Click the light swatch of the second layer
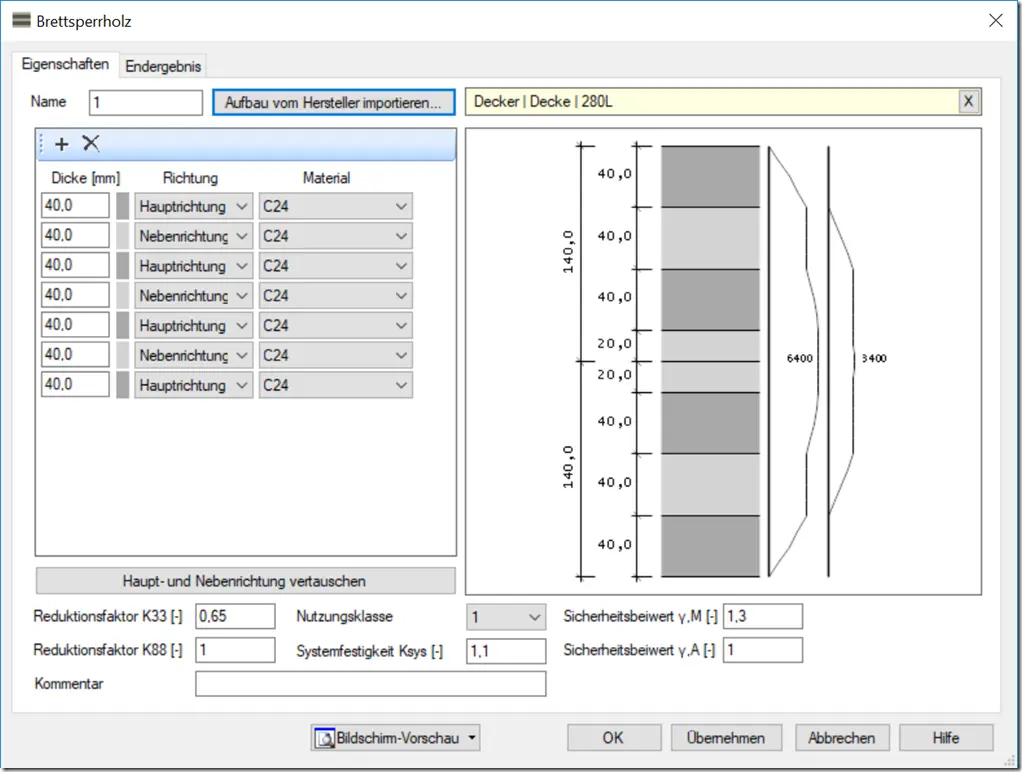The height and width of the screenshot is (772, 1022). coord(123,236)
